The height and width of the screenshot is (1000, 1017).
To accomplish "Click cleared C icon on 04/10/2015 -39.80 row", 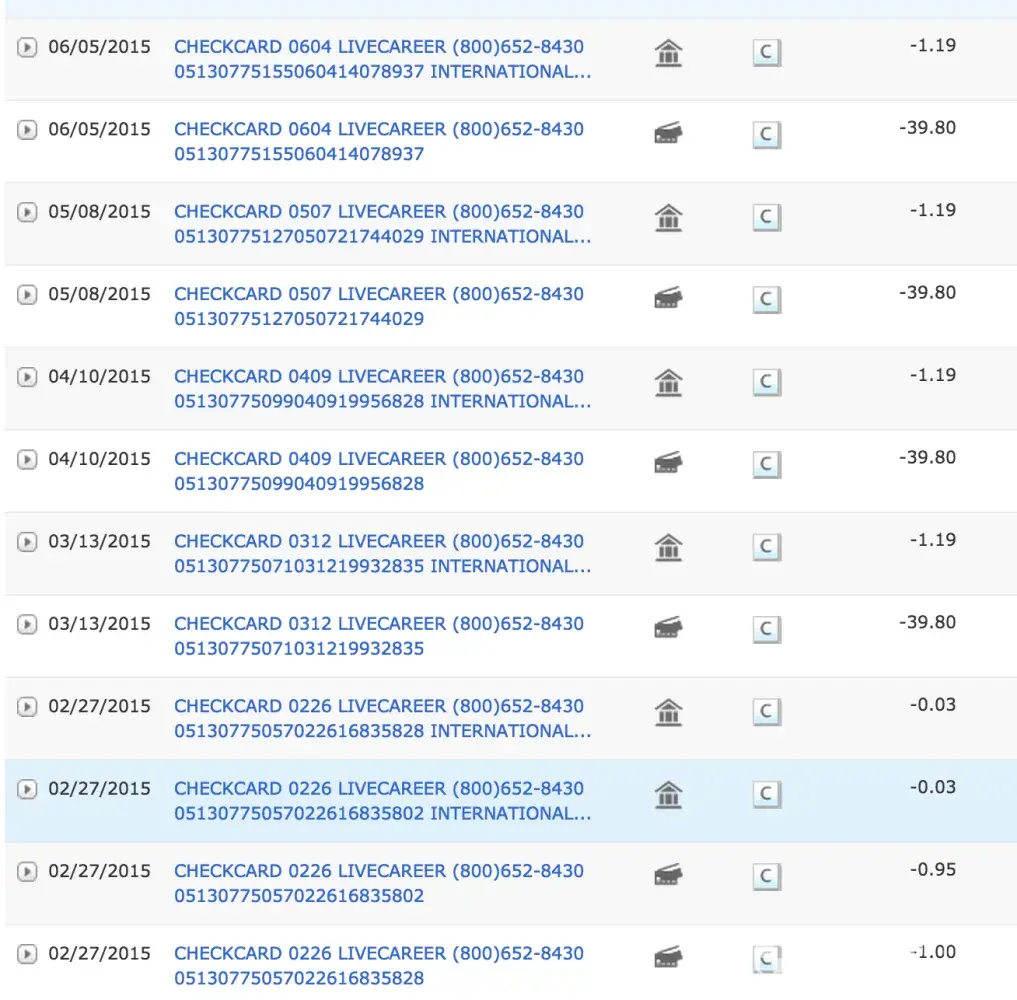I will click(767, 464).
